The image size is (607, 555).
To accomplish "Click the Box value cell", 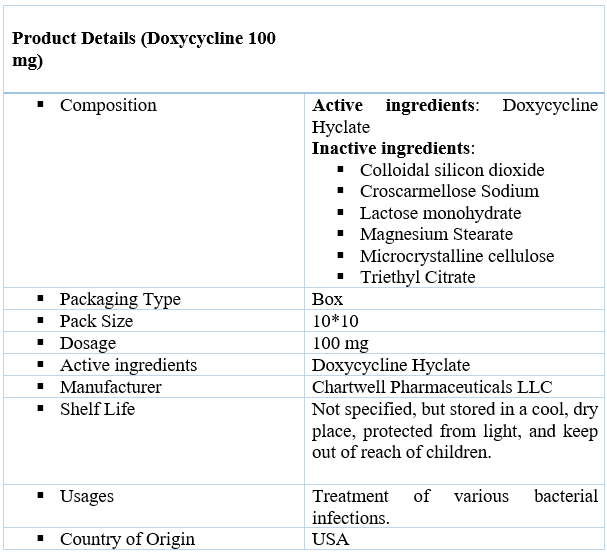I will coord(327,299).
